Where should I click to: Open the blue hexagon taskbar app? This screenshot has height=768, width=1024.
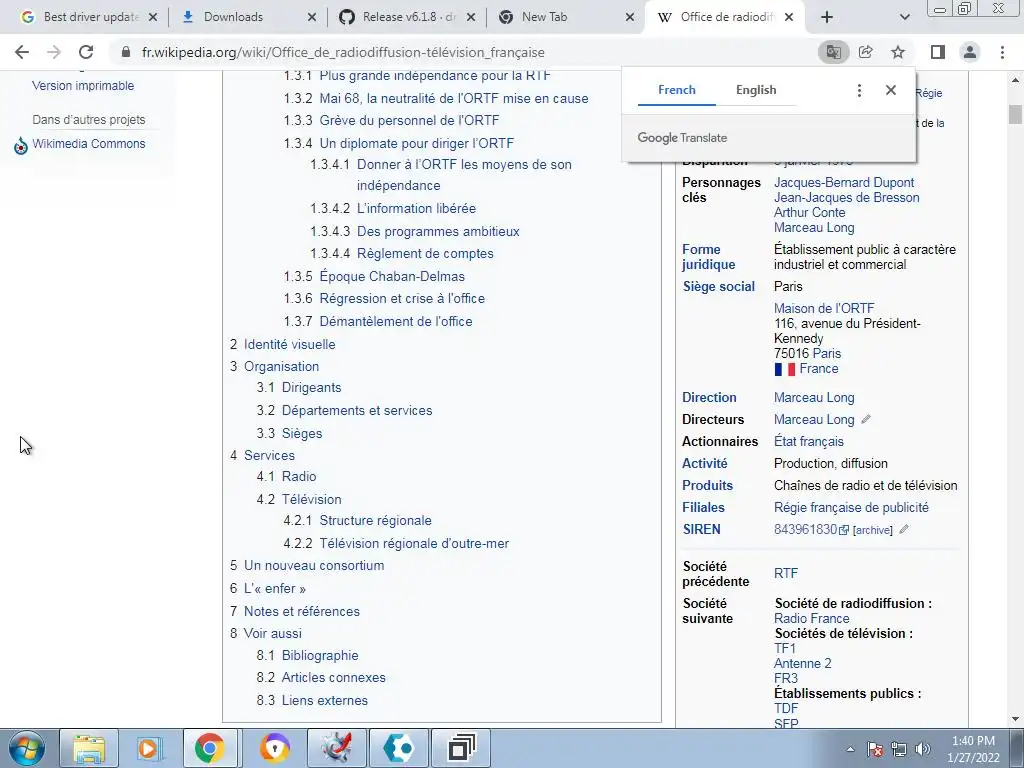click(x=398, y=748)
